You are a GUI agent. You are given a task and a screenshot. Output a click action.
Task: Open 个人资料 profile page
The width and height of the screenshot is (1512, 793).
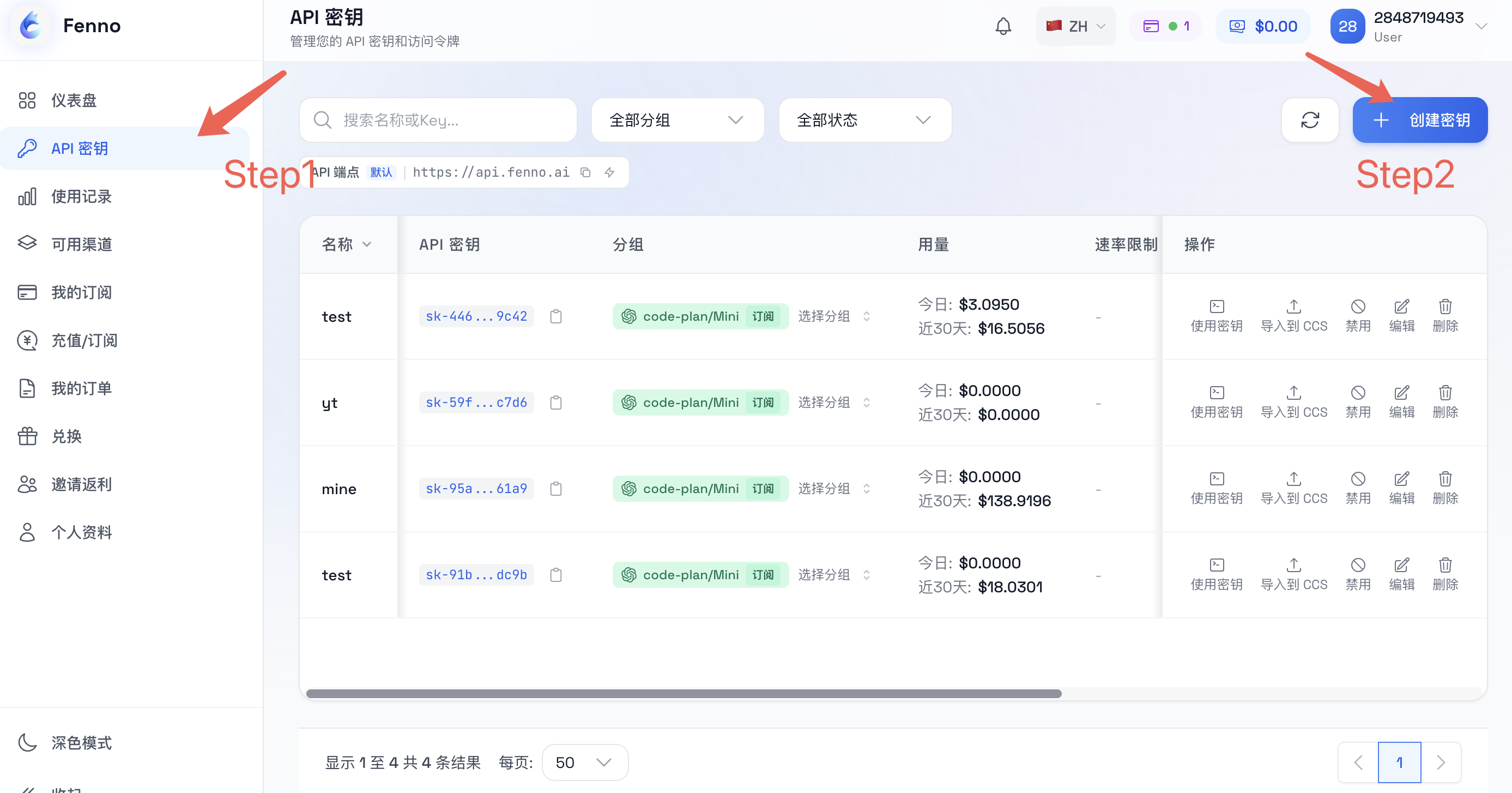tap(124, 532)
